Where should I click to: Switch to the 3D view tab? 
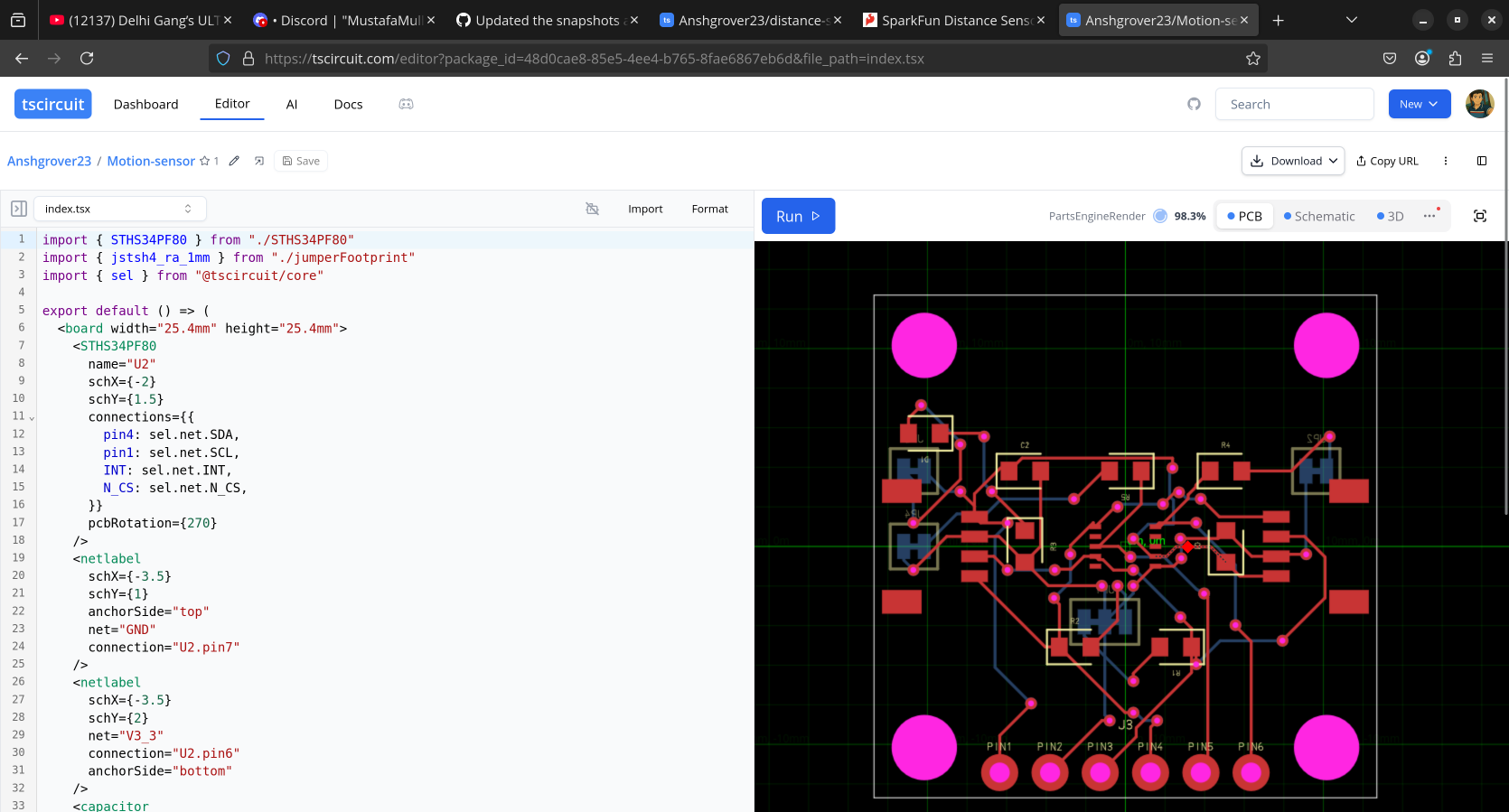(x=1391, y=216)
